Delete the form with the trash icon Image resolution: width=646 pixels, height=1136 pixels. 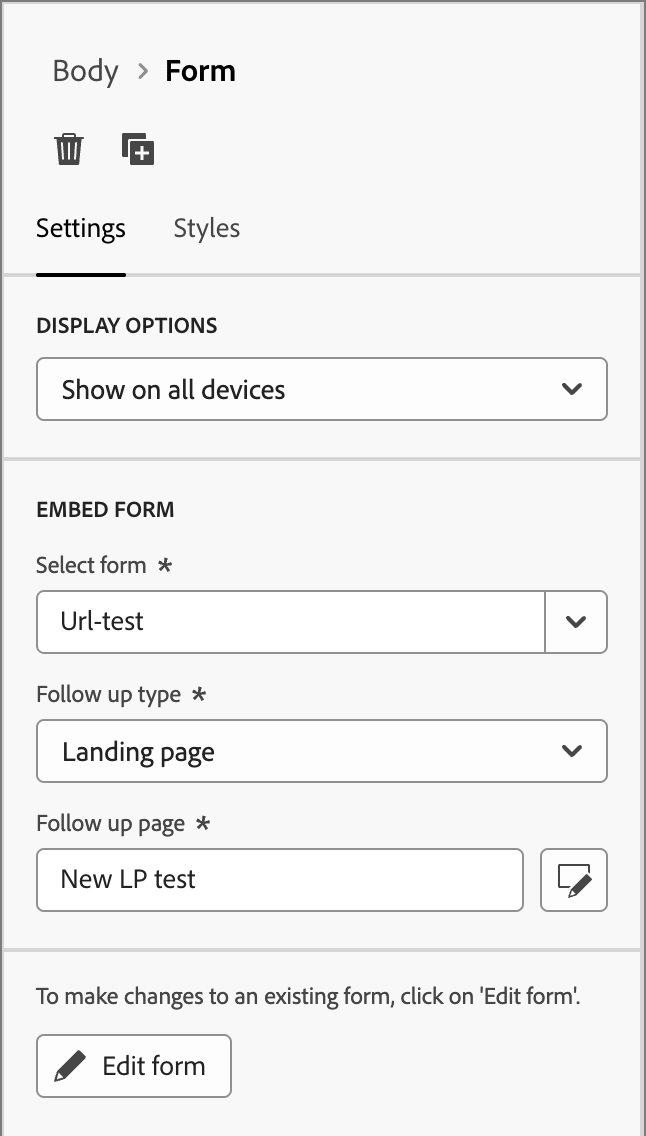69,149
